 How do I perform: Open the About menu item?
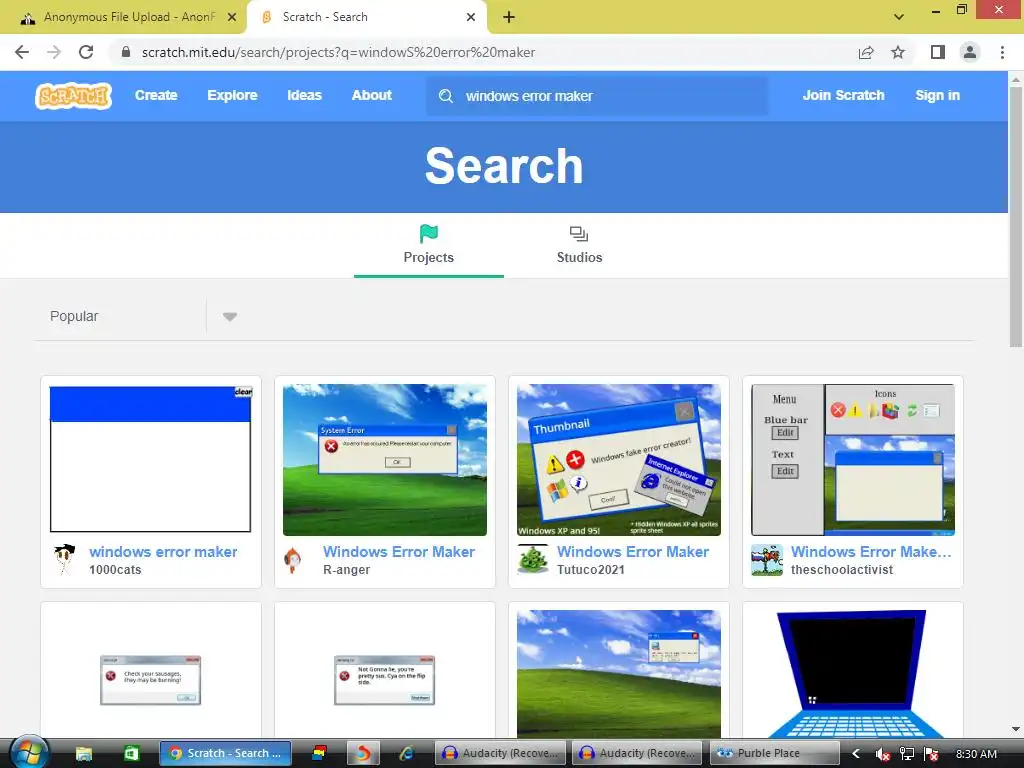(x=372, y=95)
